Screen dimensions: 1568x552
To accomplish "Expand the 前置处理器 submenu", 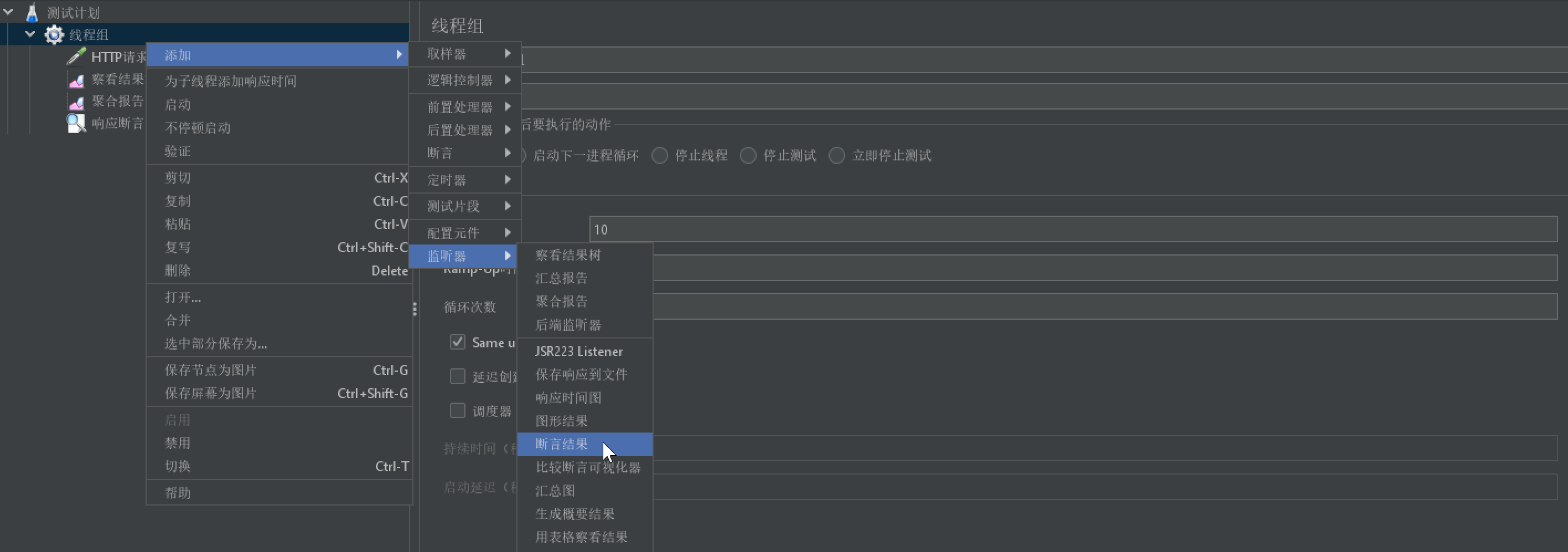I will tap(465, 107).
